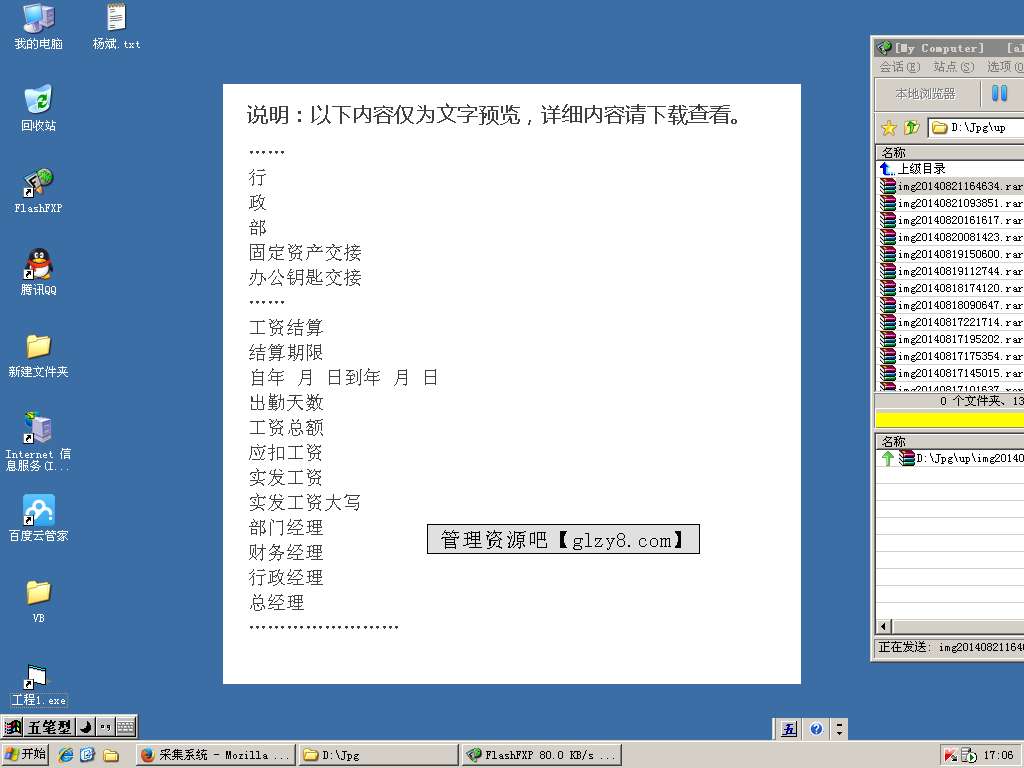Open the VB folder on desktop
Screen dimensions: 1024x768
pos(39,601)
